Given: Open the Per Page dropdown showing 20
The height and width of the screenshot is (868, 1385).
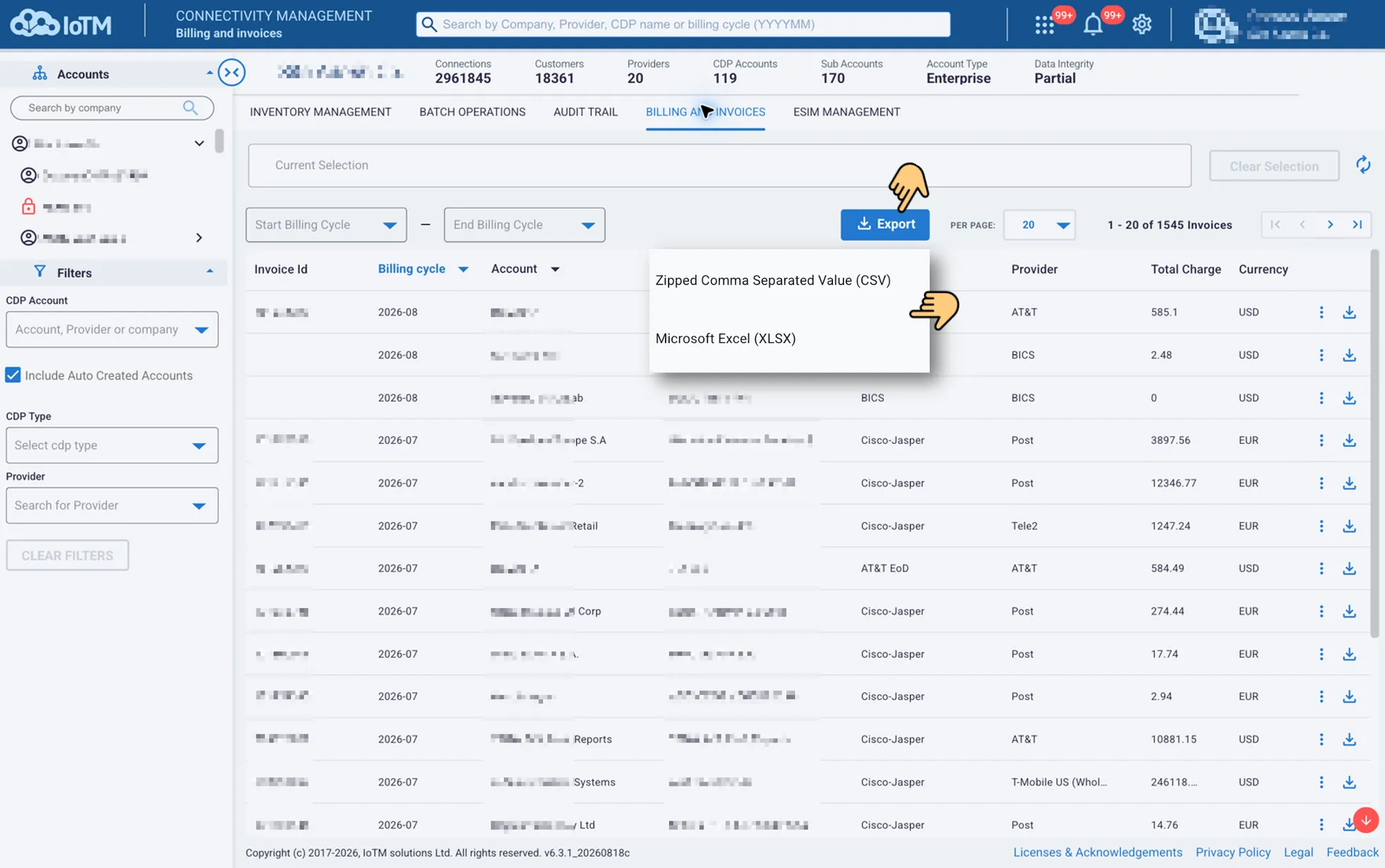Looking at the screenshot, I should pos(1039,224).
